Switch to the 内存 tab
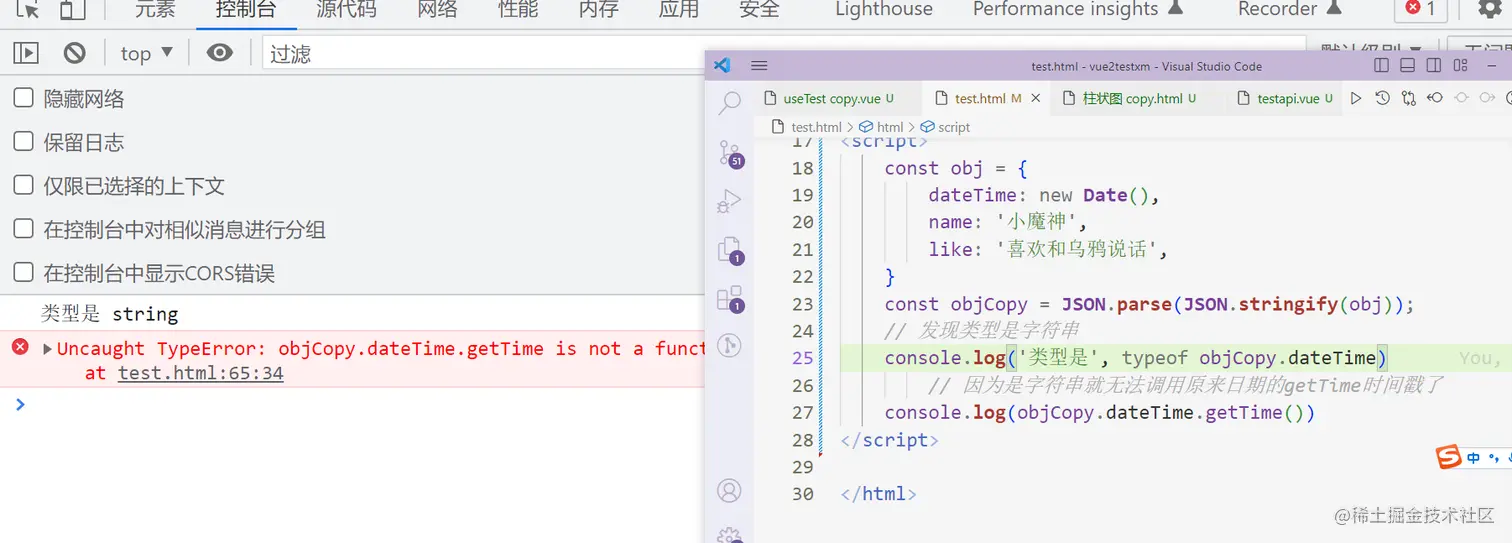 [x=598, y=9]
